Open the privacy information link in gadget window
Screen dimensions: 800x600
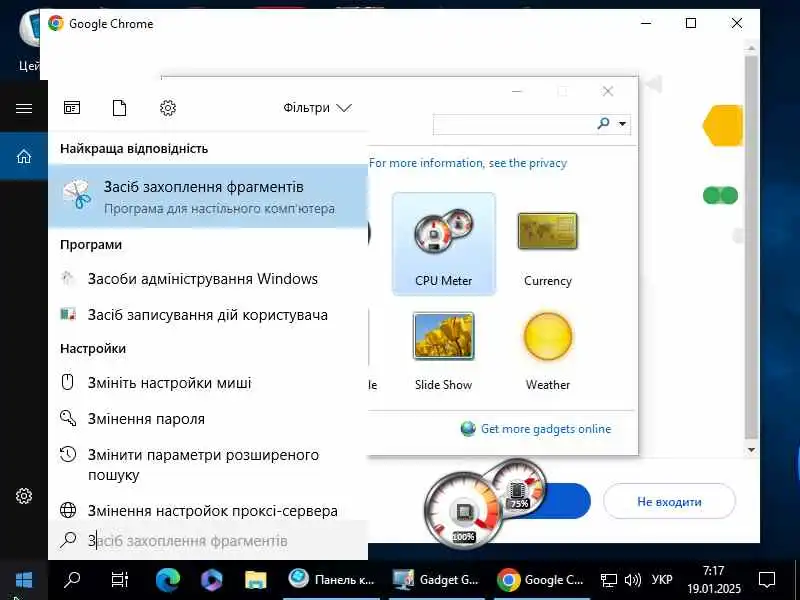pyautogui.click(x=467, y=163)
